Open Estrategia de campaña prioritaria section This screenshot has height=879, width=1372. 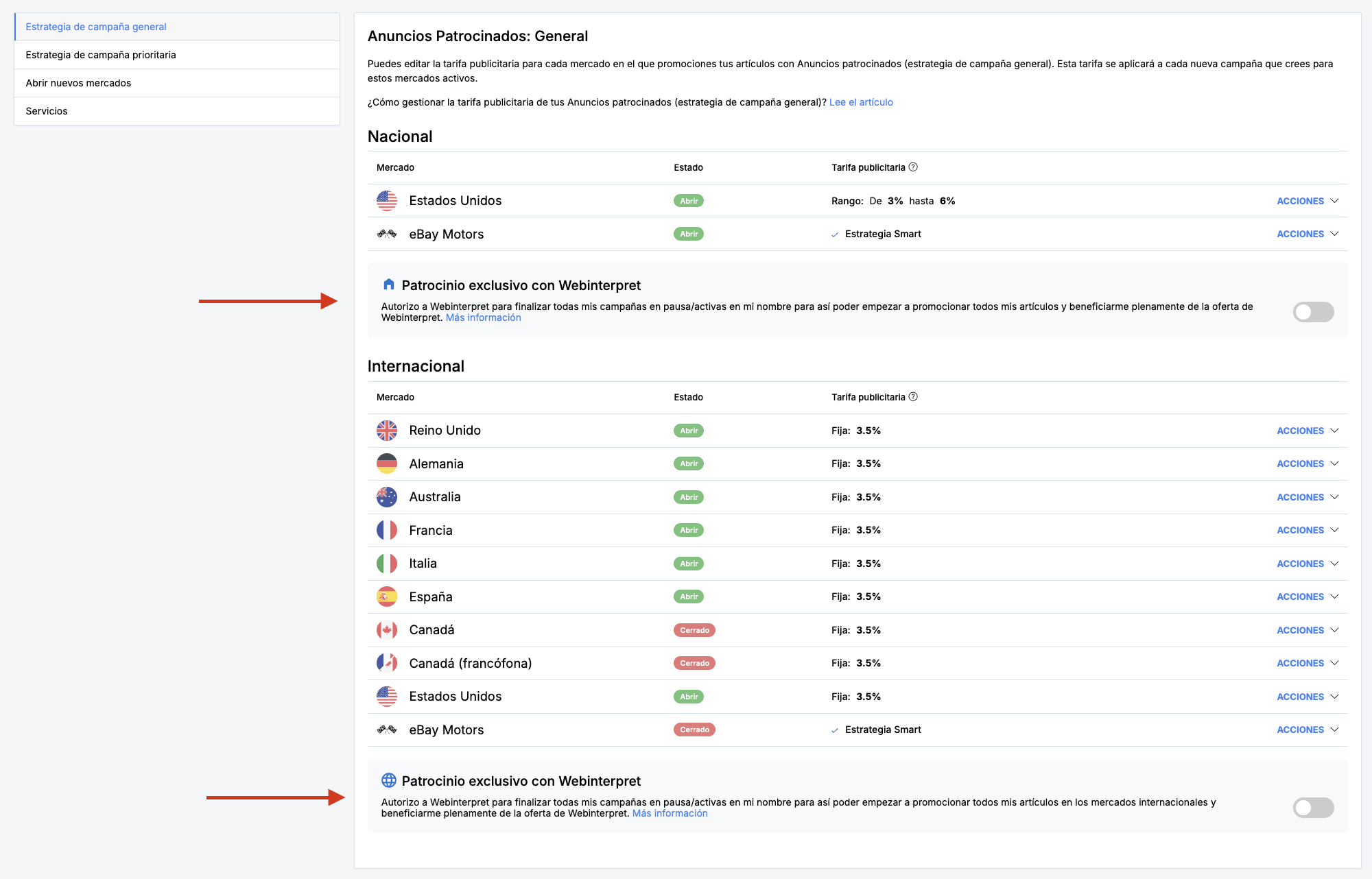(177, 55)
